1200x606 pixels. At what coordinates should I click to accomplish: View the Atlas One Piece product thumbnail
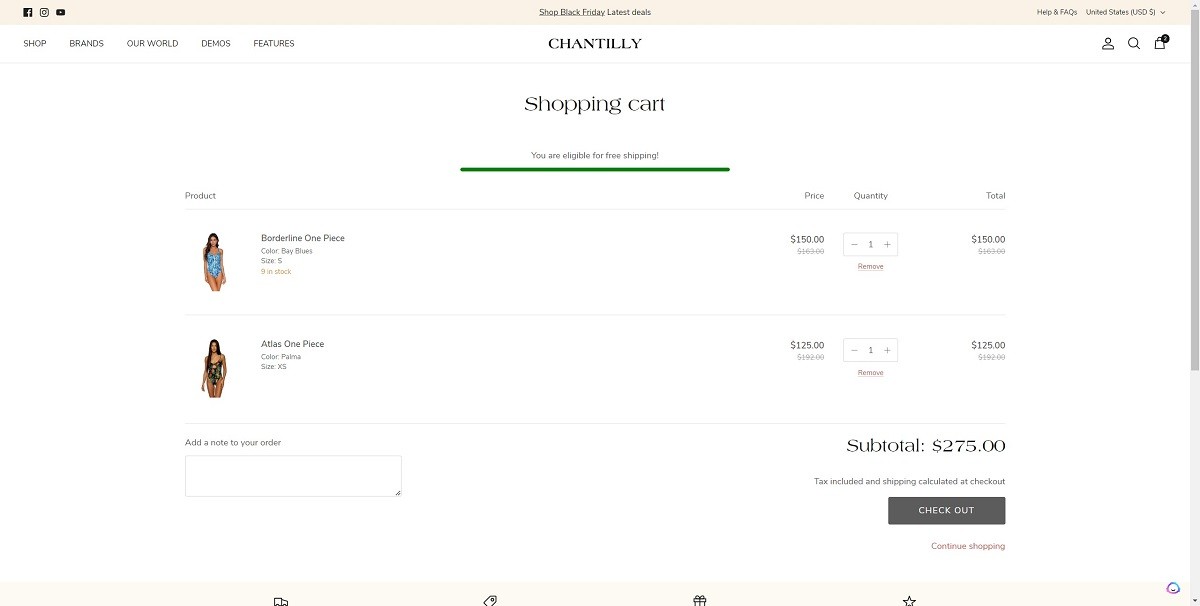213,366
